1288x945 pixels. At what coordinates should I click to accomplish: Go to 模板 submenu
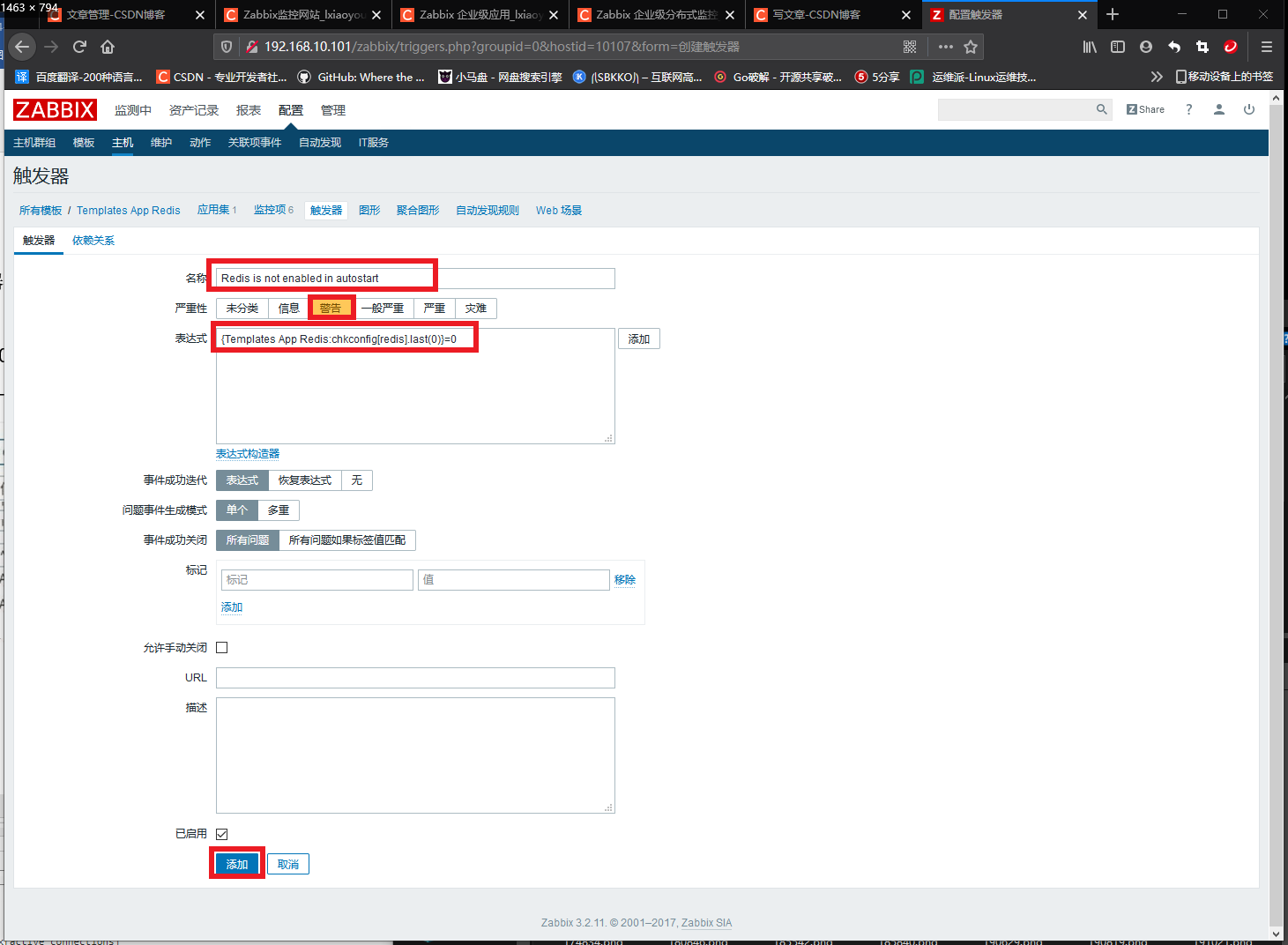84,143
